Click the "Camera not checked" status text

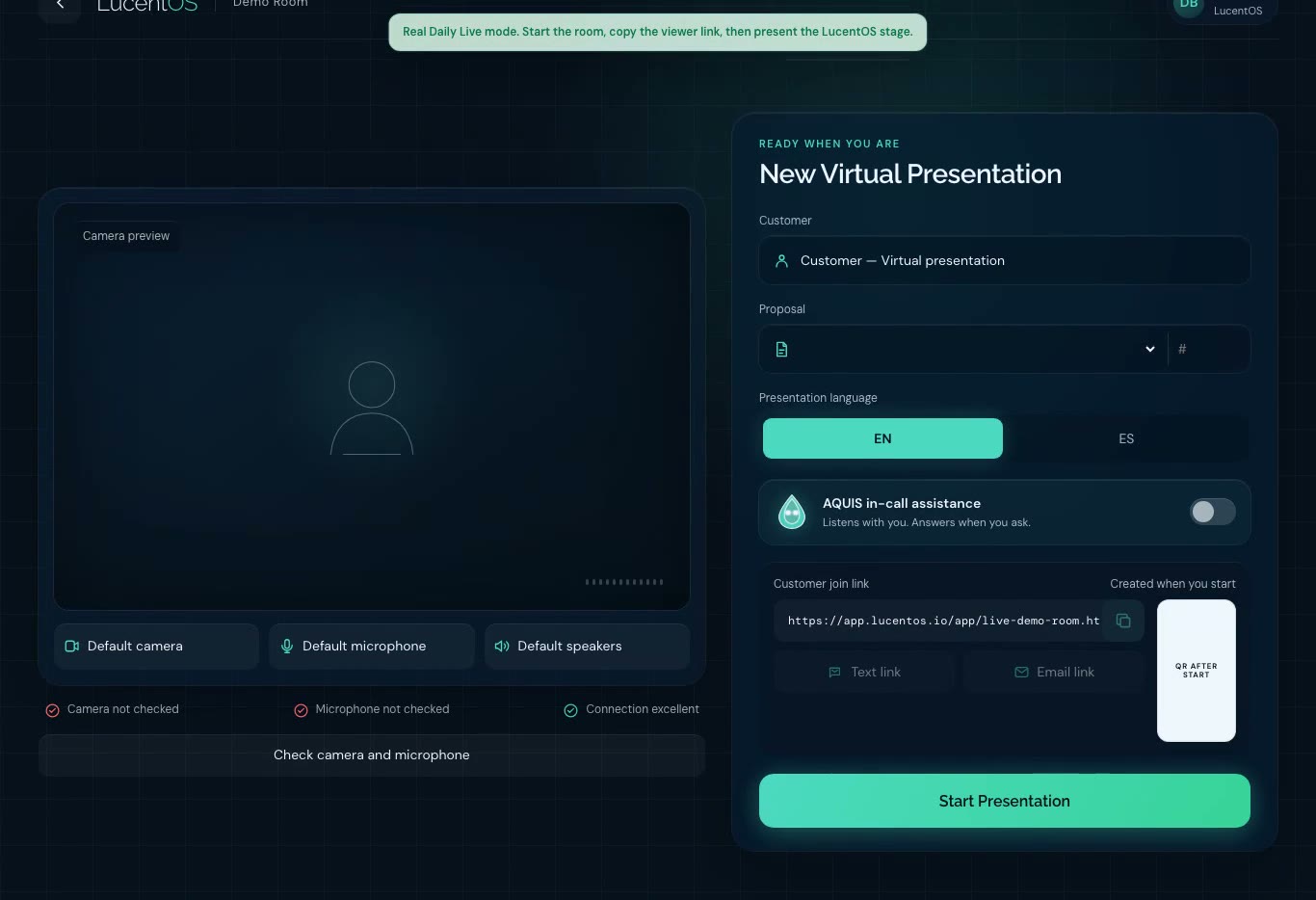click(123, 709)
